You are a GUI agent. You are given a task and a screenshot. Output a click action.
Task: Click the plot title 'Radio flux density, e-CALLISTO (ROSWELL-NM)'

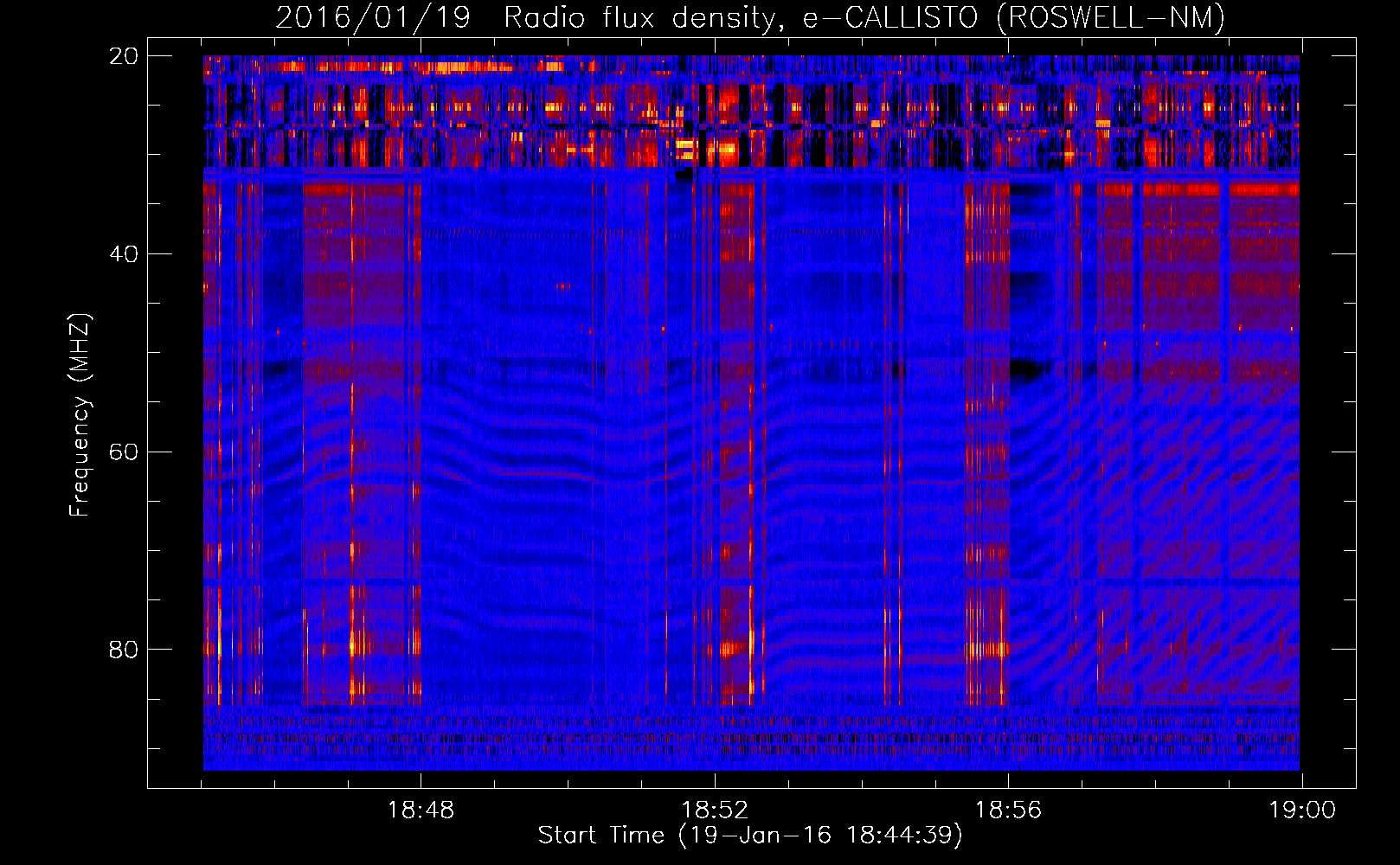click(x=864, y=17)
